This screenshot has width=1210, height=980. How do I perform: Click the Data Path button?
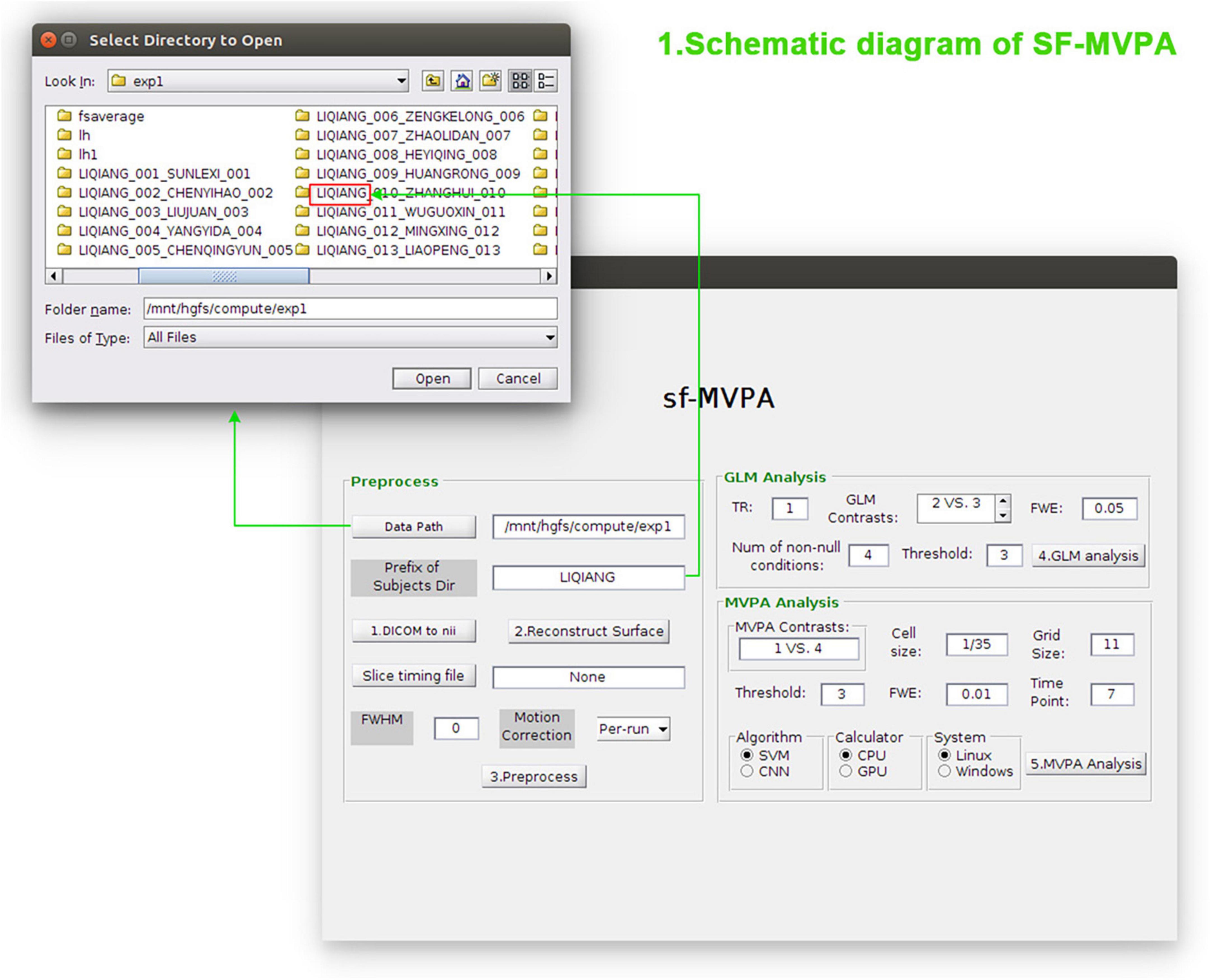coord(414,527)
